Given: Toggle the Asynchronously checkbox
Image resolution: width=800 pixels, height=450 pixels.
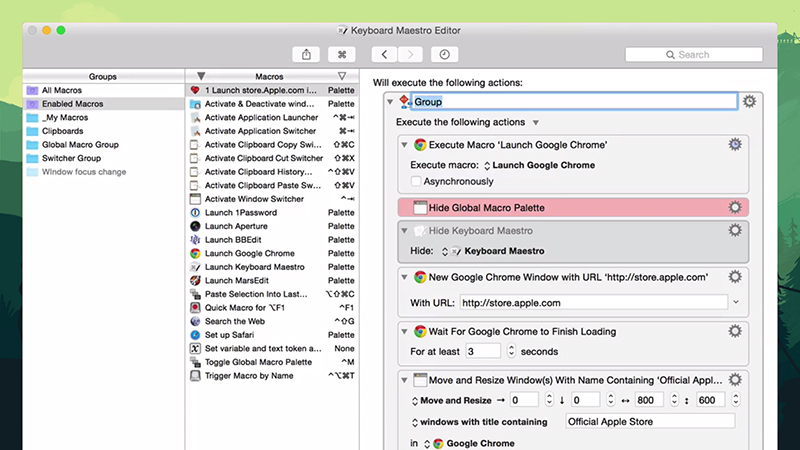Looking at the screenshot, I should 416,181.
